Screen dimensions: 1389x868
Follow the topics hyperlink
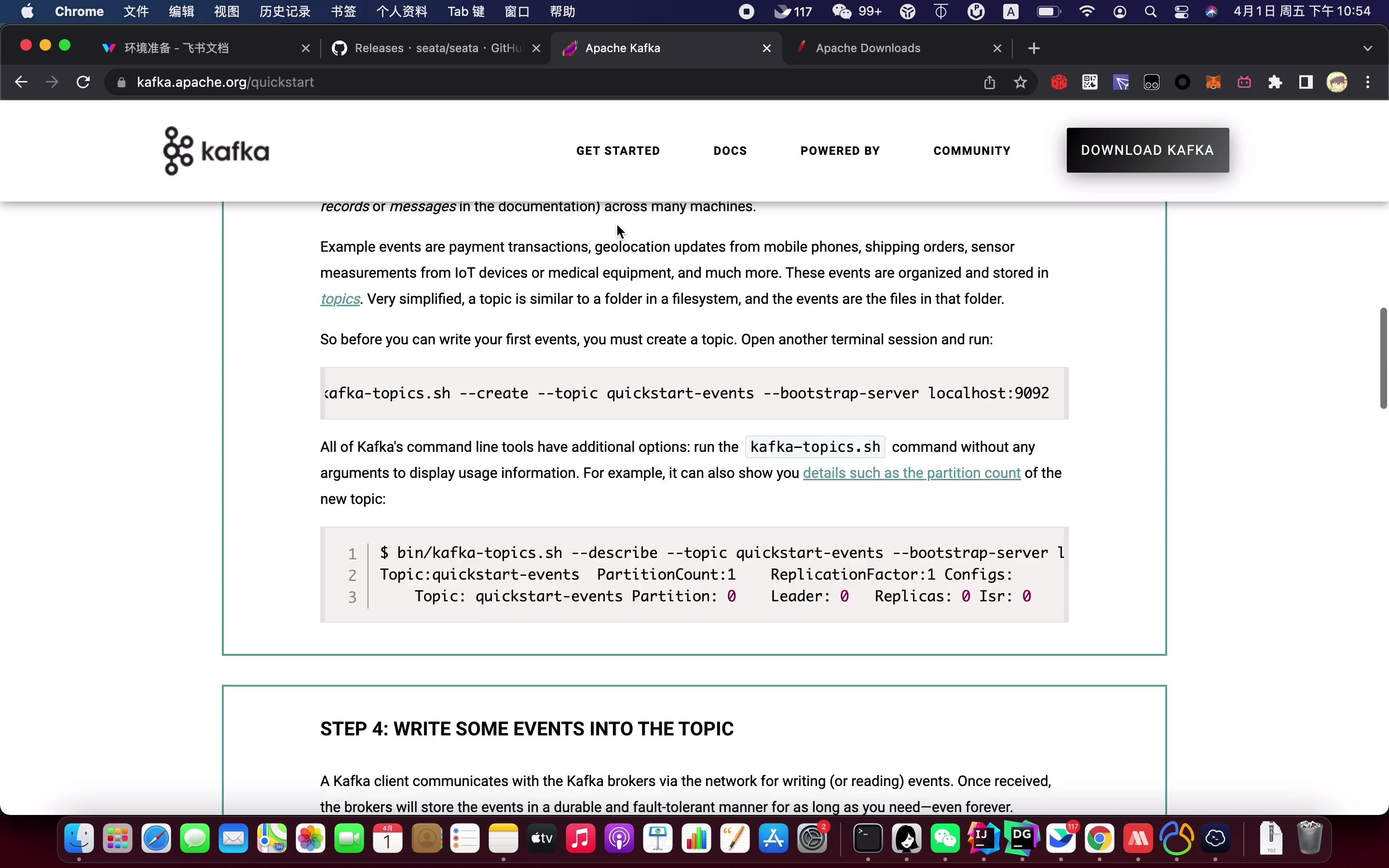(x=340, y=299)
